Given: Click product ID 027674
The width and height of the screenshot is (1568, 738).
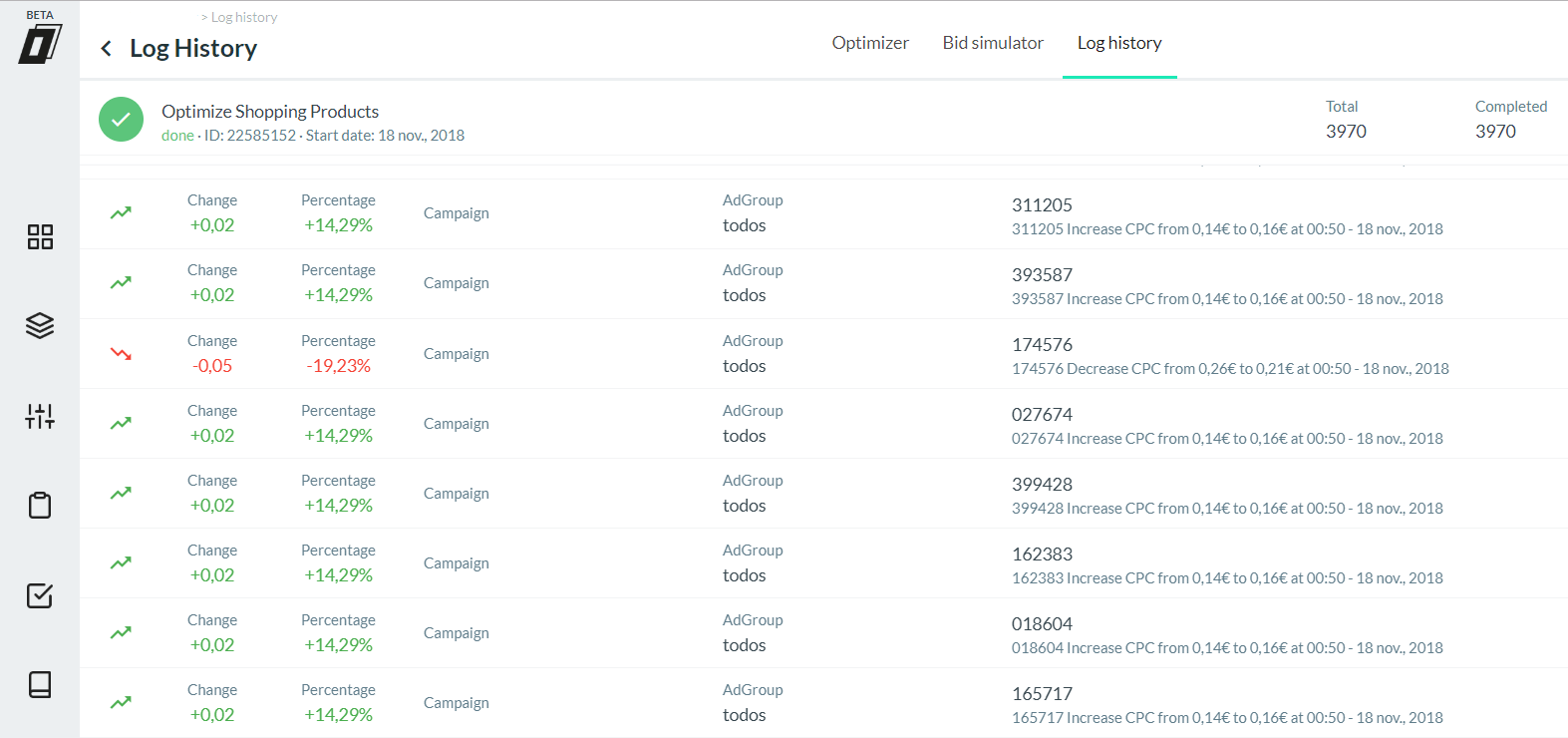Looking at the screenshot, I should [1042, 415].
